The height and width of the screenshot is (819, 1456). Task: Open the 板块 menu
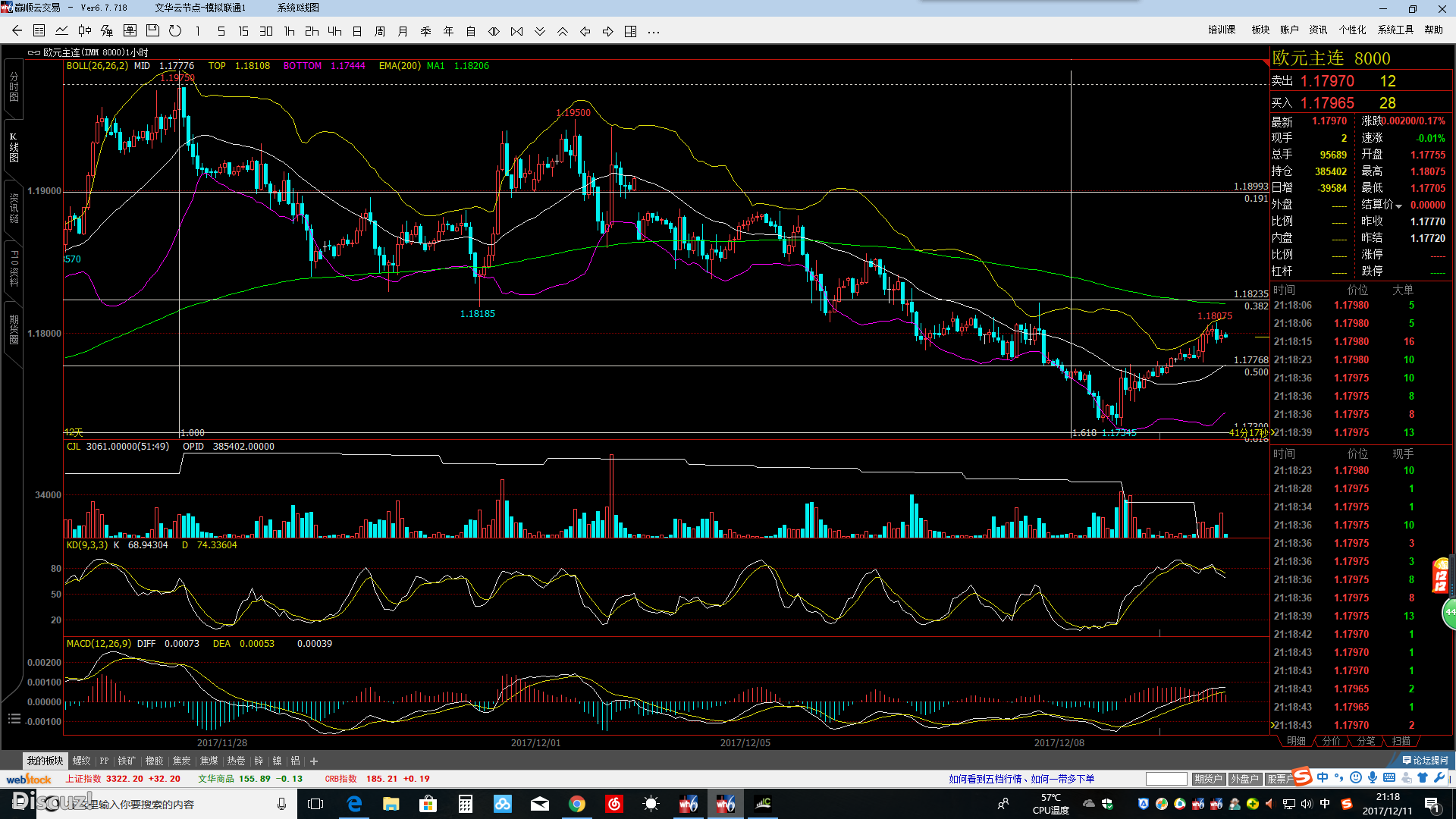tap(1260, 30)
